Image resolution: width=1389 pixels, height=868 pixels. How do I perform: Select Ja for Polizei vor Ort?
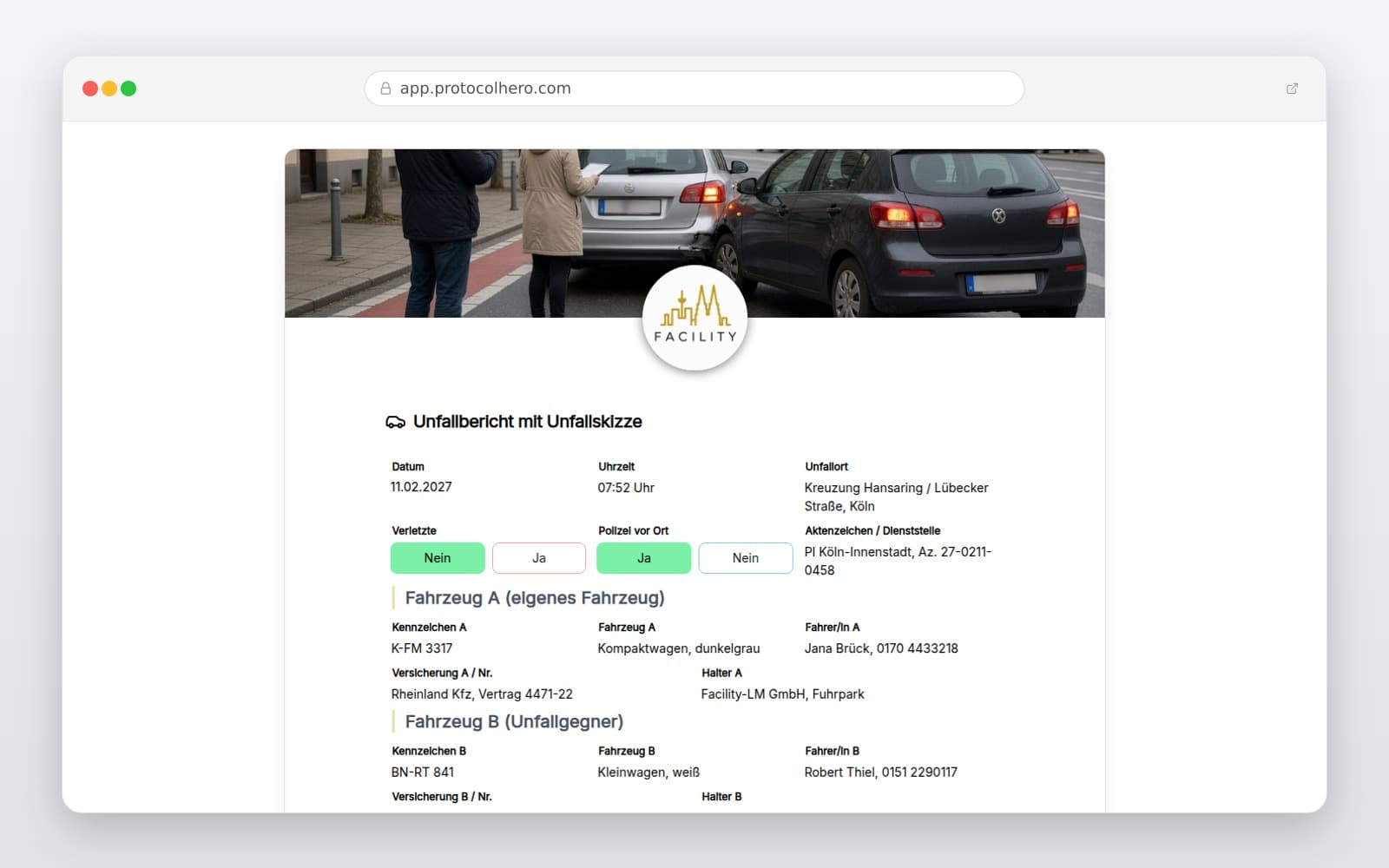pos(644,558)
